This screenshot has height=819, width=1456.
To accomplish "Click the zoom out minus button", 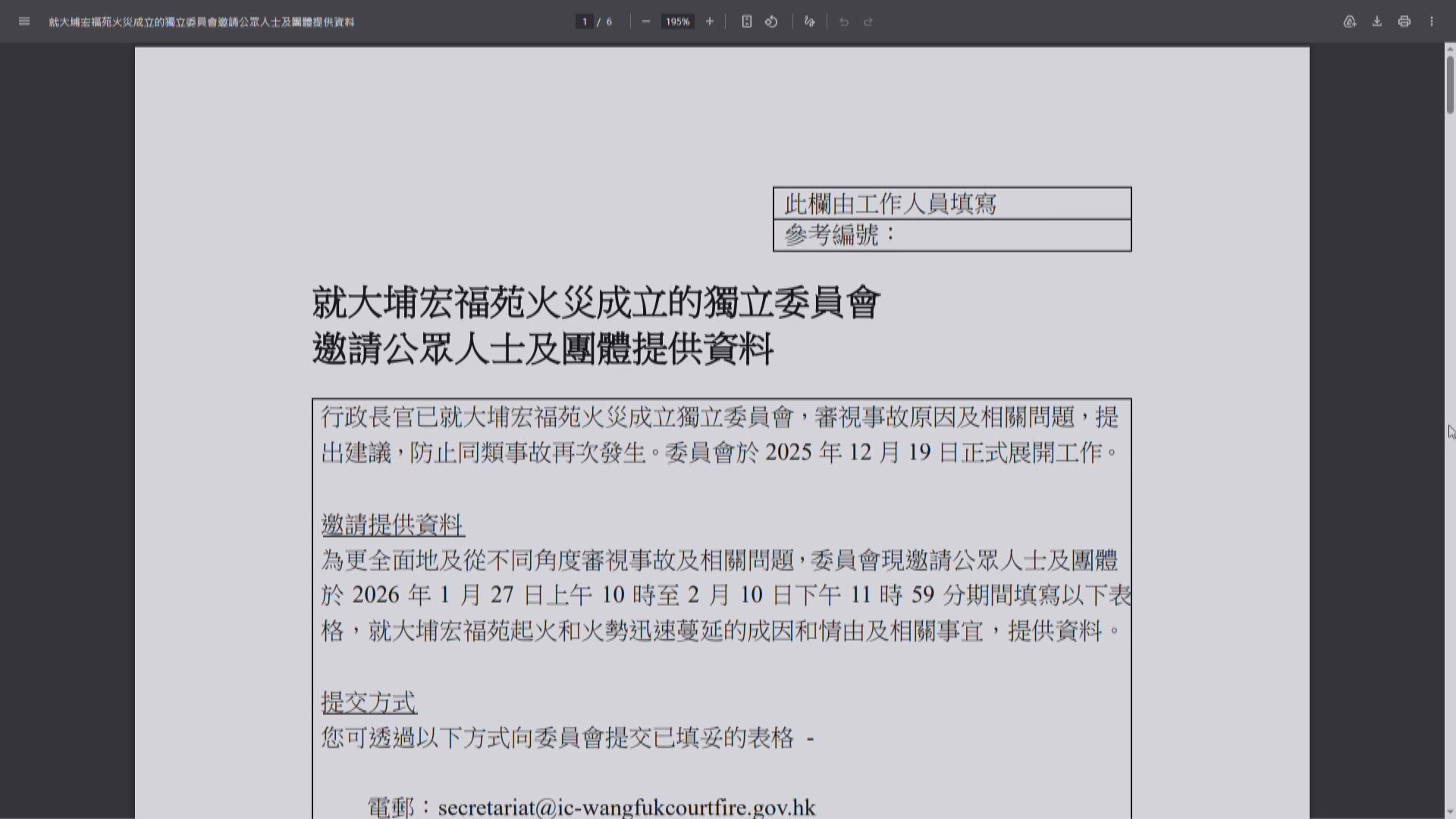I will 645,21.
